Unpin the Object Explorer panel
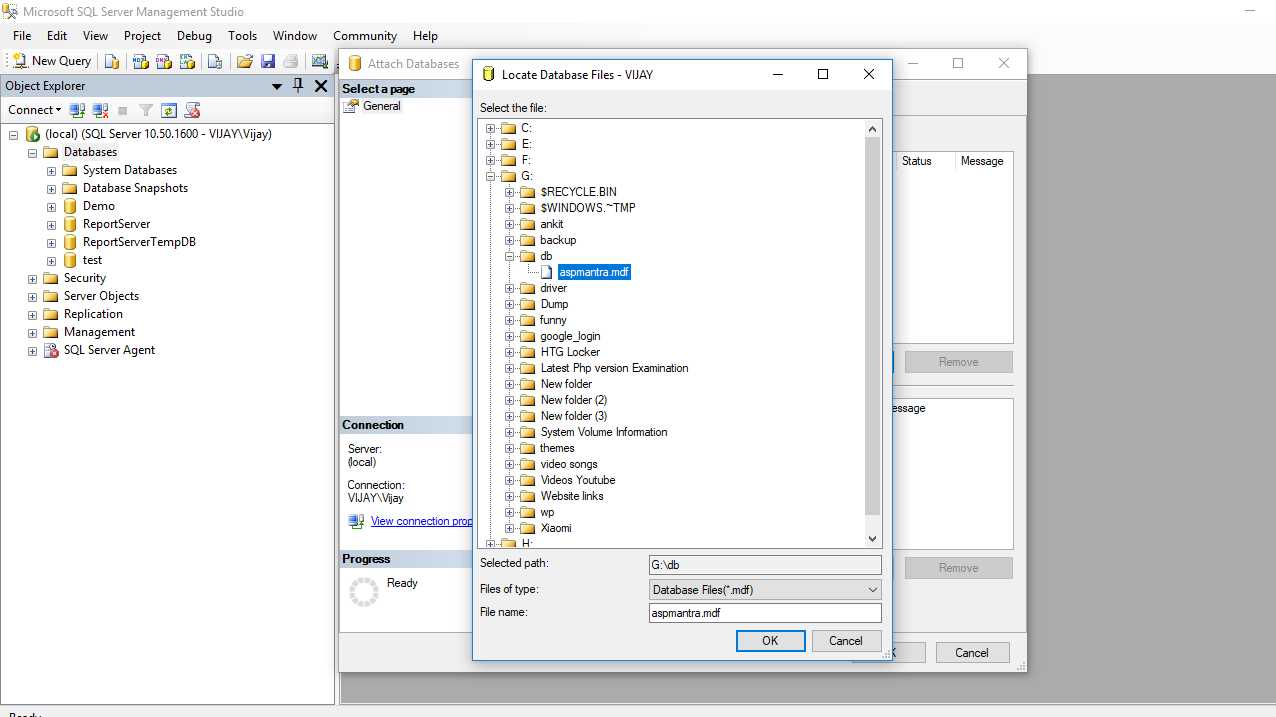Viewport: 1276px width, 717px height. tap(297, 86)
